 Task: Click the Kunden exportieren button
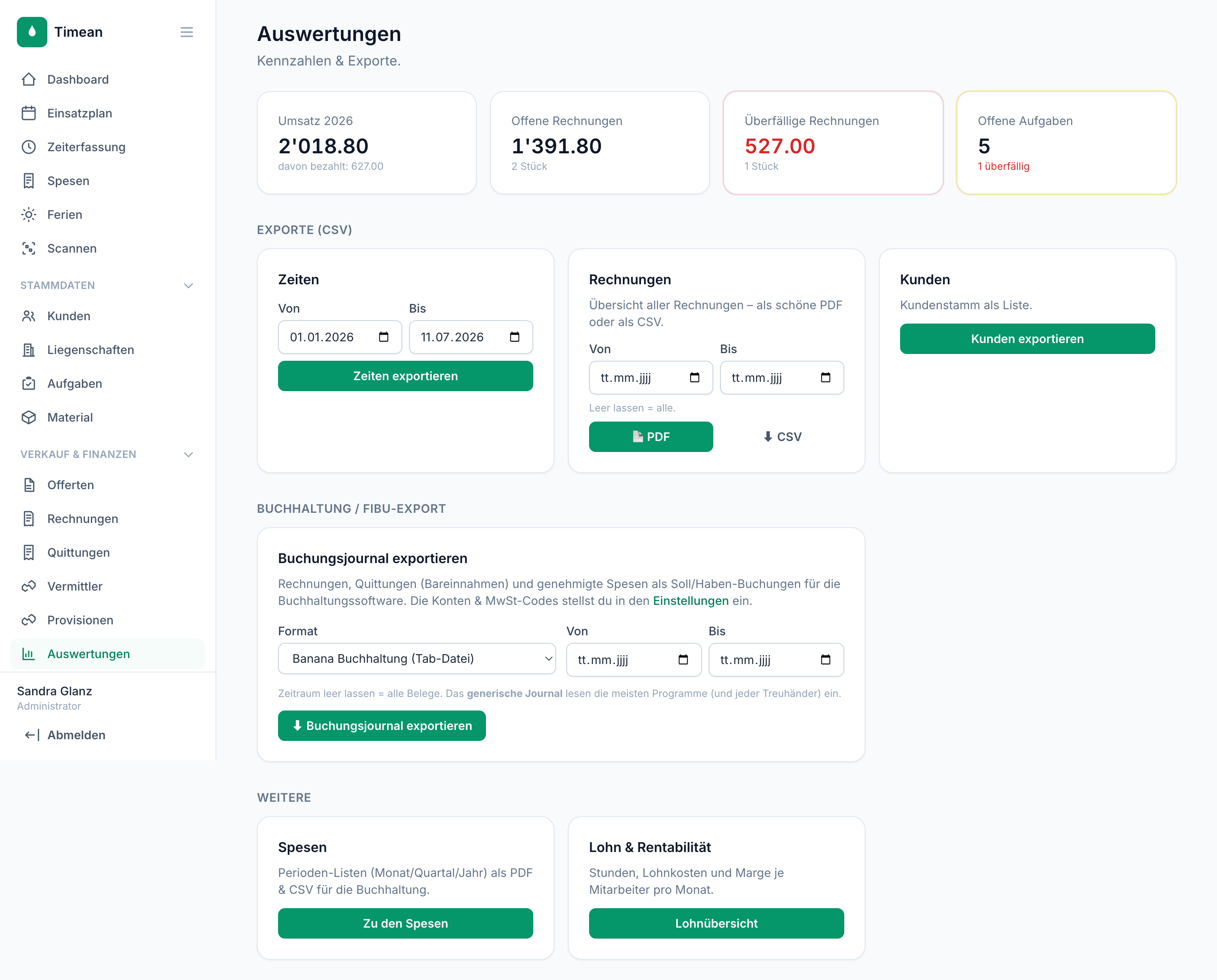[x=1027, y=339]
